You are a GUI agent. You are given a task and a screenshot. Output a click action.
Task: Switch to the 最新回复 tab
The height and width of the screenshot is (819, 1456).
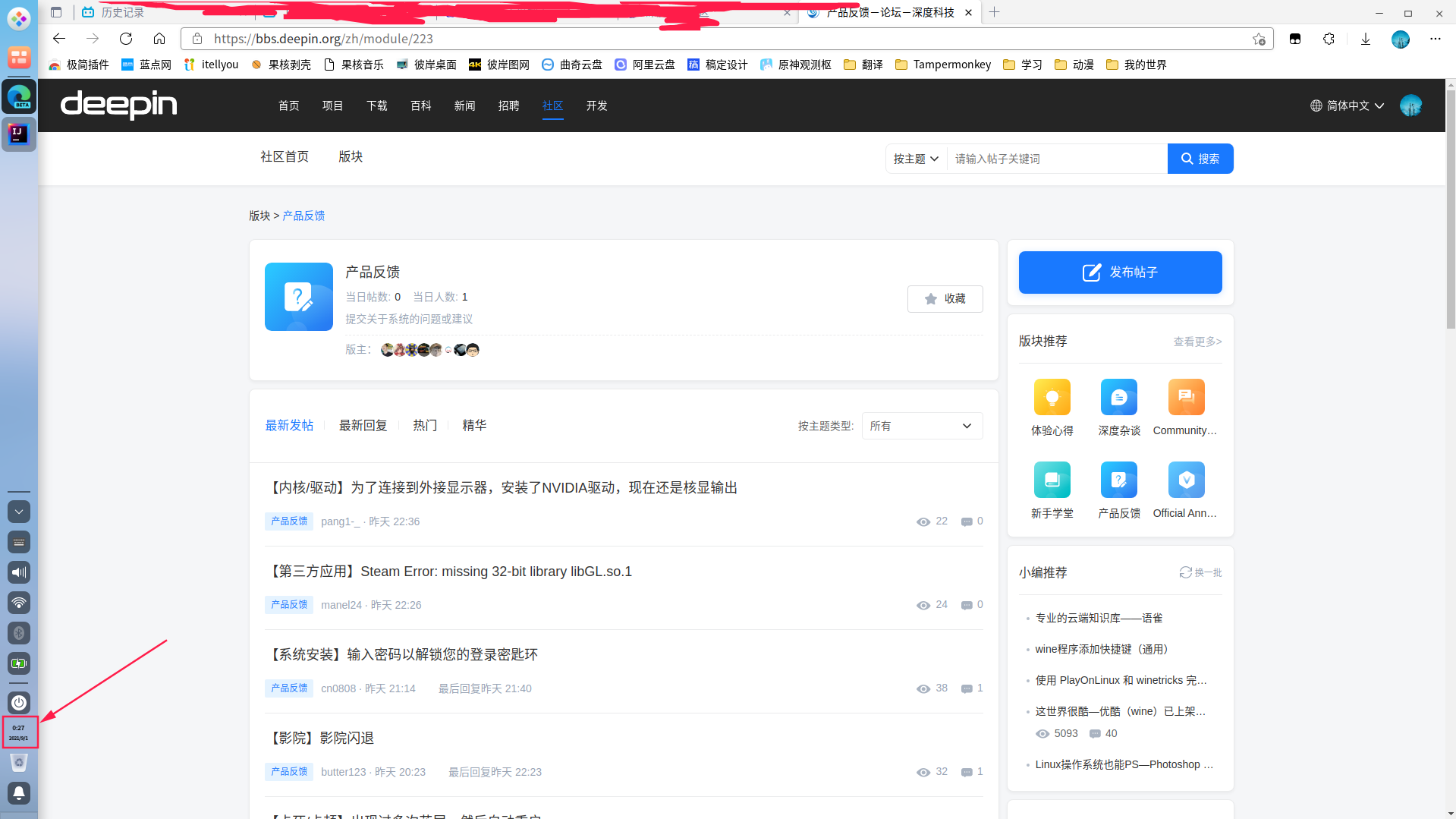click(363, 426)
